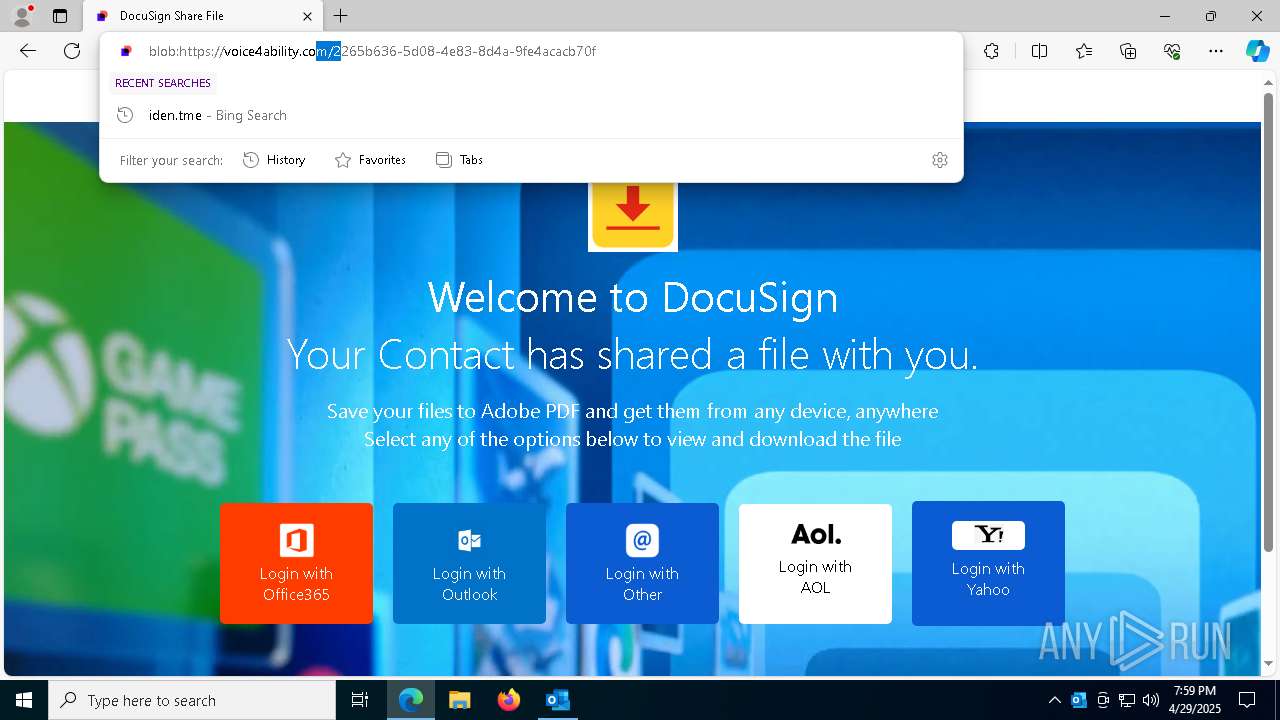Click the taskbar search box
Viewport: 1280px width, 720px height.
coord(192,700)
